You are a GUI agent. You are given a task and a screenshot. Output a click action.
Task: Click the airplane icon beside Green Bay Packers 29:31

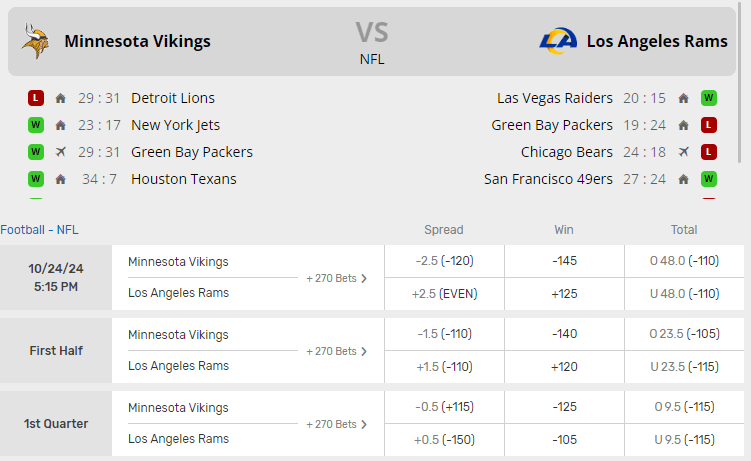tap(61, 152)
